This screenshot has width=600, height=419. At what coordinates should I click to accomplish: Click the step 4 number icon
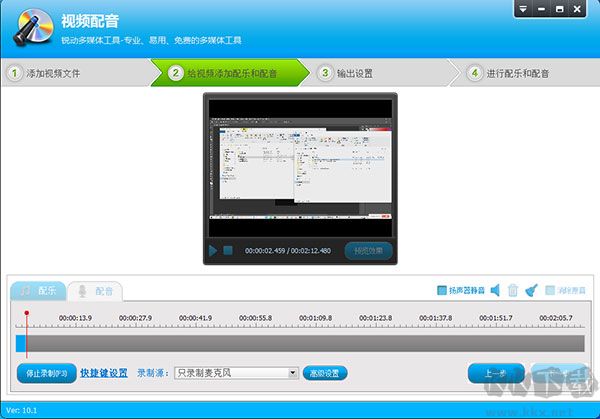473,73
